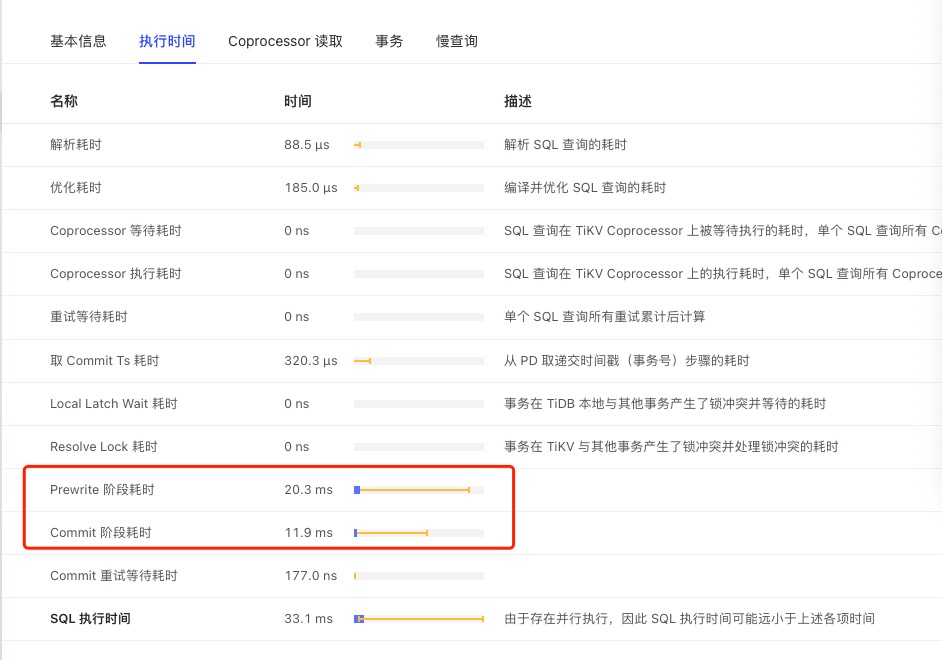Open the Coprocessor 读取 tab
942x660 pixels.
[285, 41]
